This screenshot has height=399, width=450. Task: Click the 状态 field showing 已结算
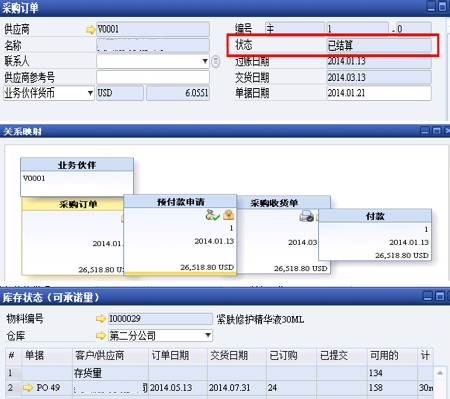coord(379,45)
